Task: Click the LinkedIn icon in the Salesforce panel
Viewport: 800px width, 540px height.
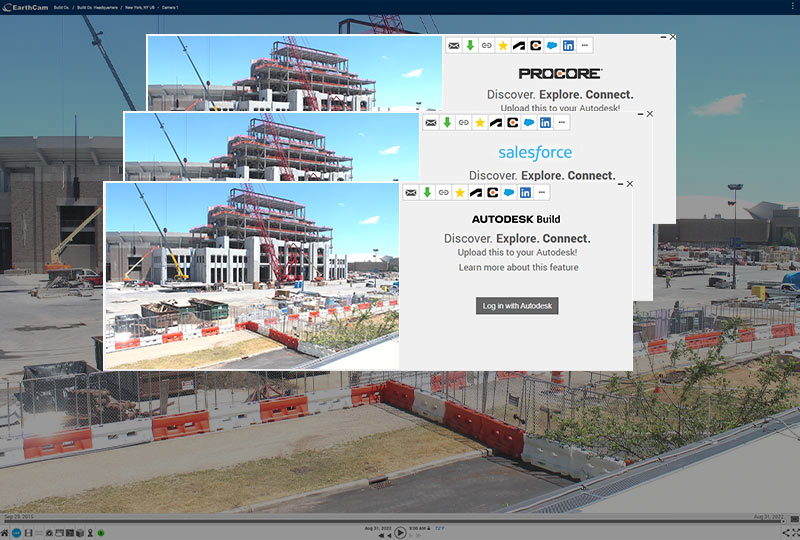Action: [x=545, y=122]
